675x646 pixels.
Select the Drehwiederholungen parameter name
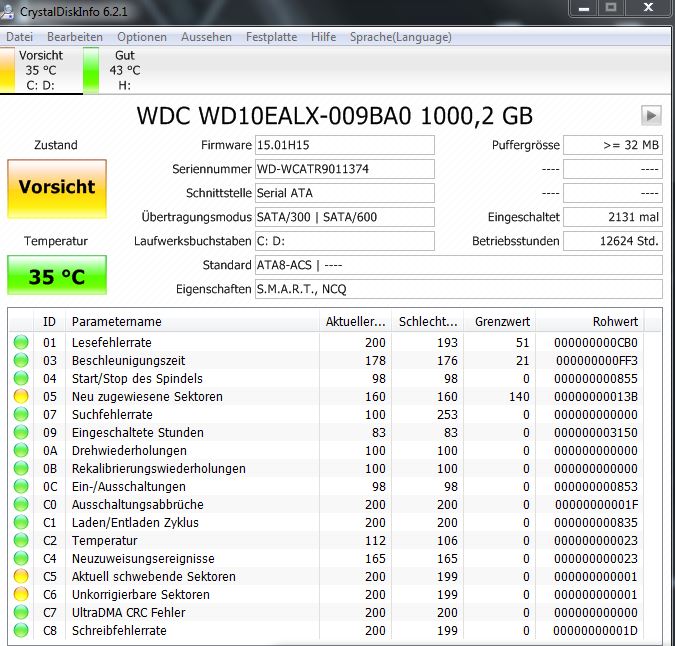point(129,451)
